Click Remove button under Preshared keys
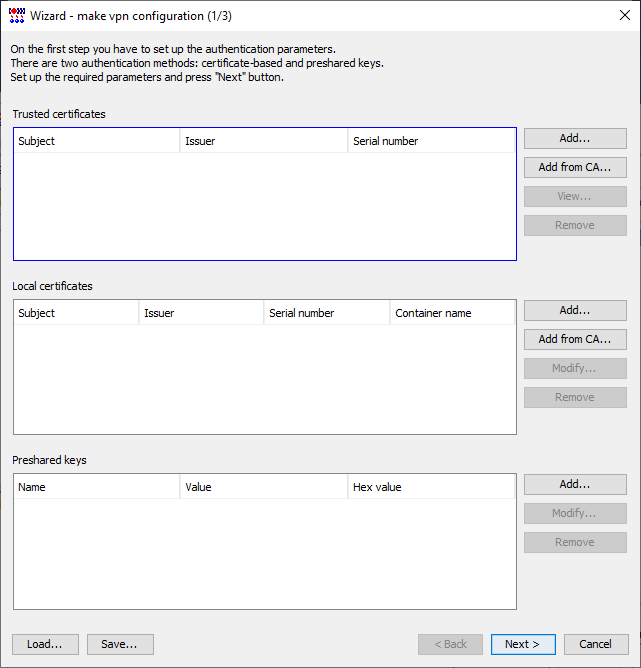 (x=575, y=542)
